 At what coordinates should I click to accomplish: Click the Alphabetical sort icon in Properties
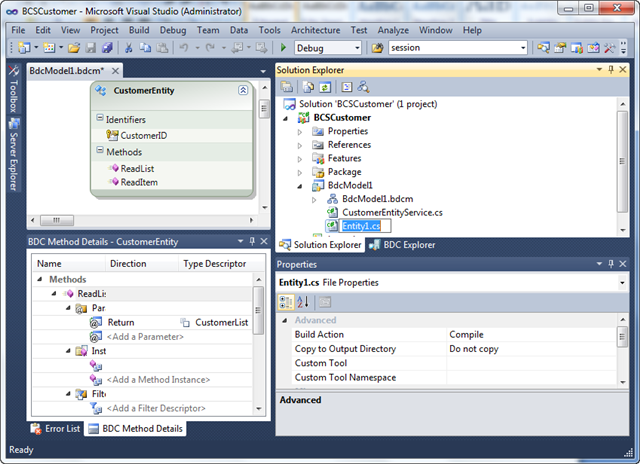tap(303, 302)
